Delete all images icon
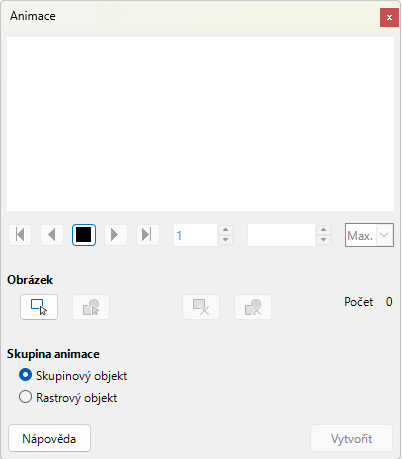Viewport: 402px width, 459px height. tap(253, 307)
